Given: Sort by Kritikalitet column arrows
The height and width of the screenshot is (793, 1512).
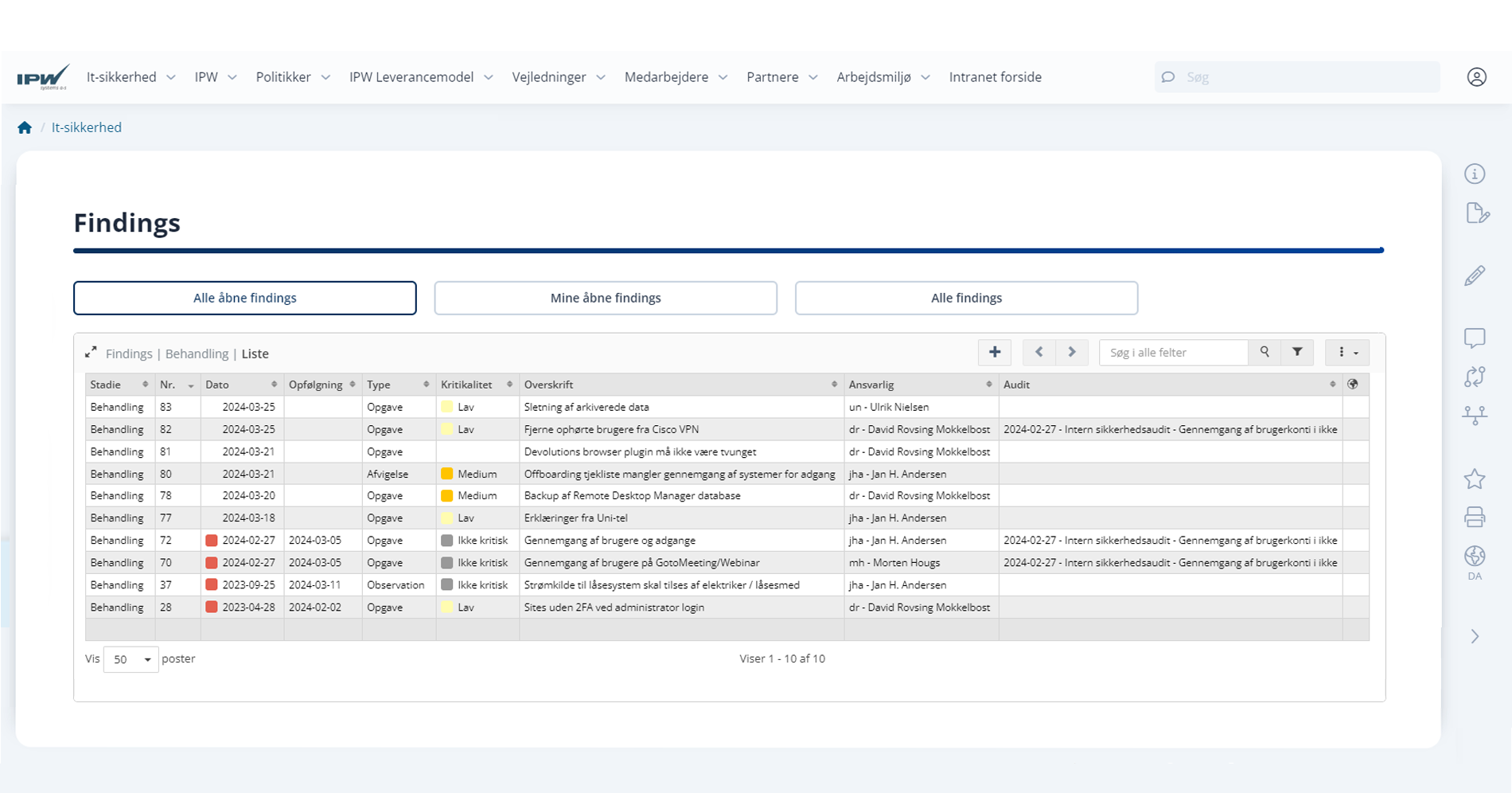Looking at the screenshot, I should click(509, 385).
